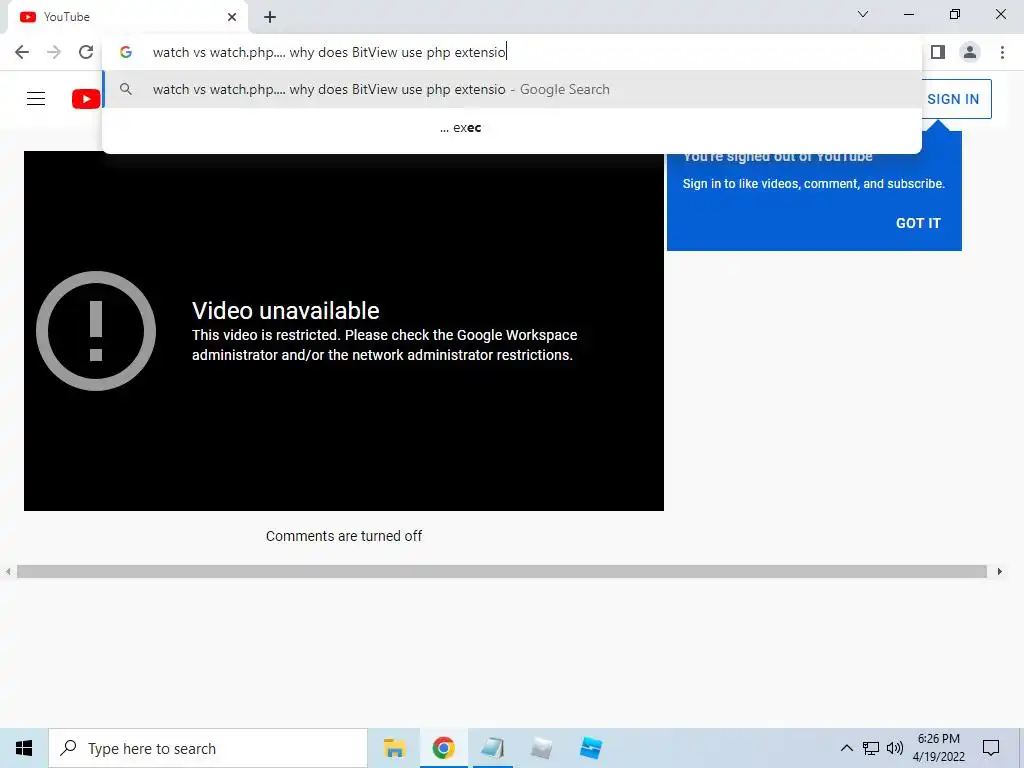Open YouTube hamburger guide menu

(36, 99)
